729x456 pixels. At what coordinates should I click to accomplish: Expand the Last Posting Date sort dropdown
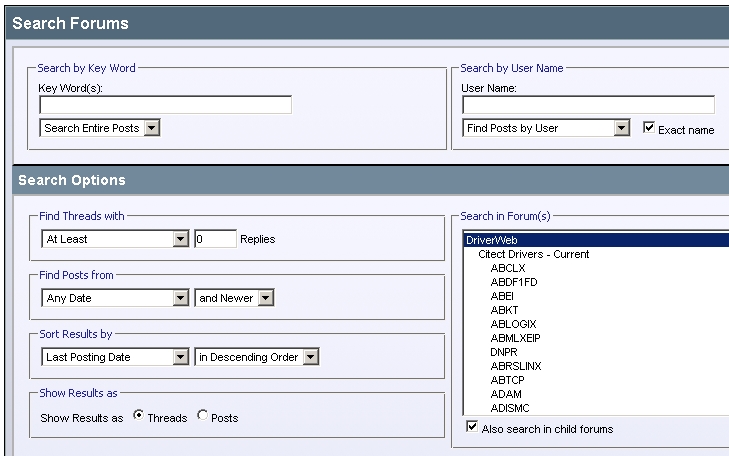tap(115, 357)
